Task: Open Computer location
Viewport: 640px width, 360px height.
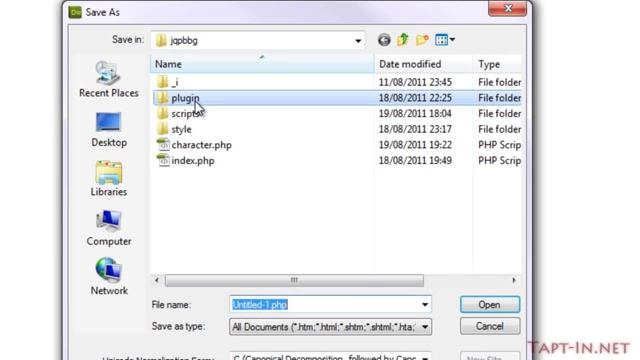Action: click(x=109, y=228)
